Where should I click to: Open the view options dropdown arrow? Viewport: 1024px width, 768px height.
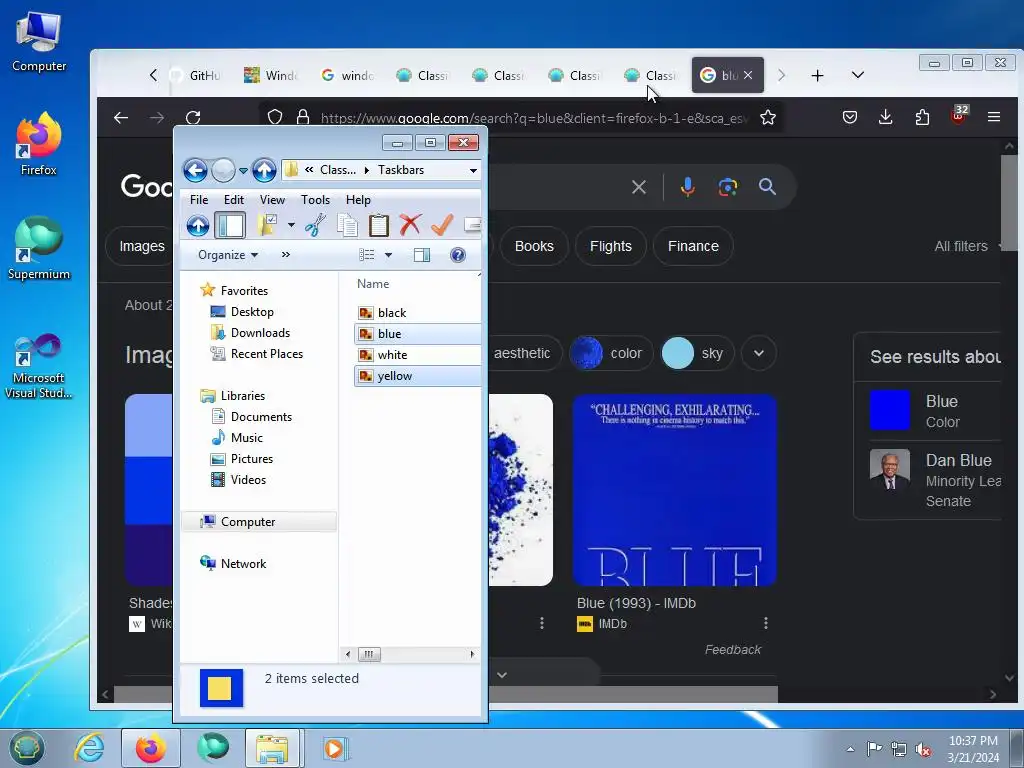tap(389, 255)
